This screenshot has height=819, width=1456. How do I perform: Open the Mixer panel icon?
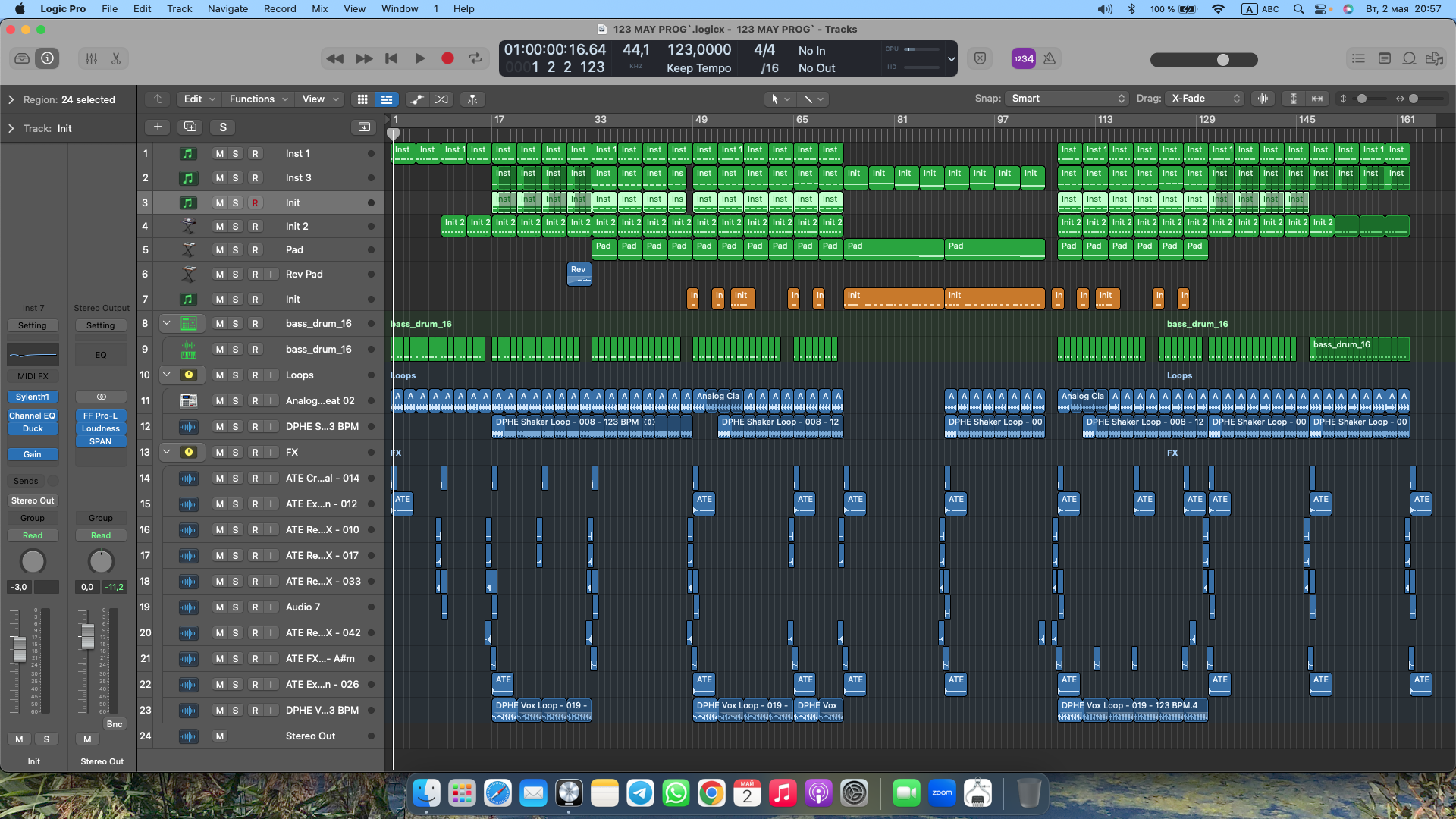91,58
